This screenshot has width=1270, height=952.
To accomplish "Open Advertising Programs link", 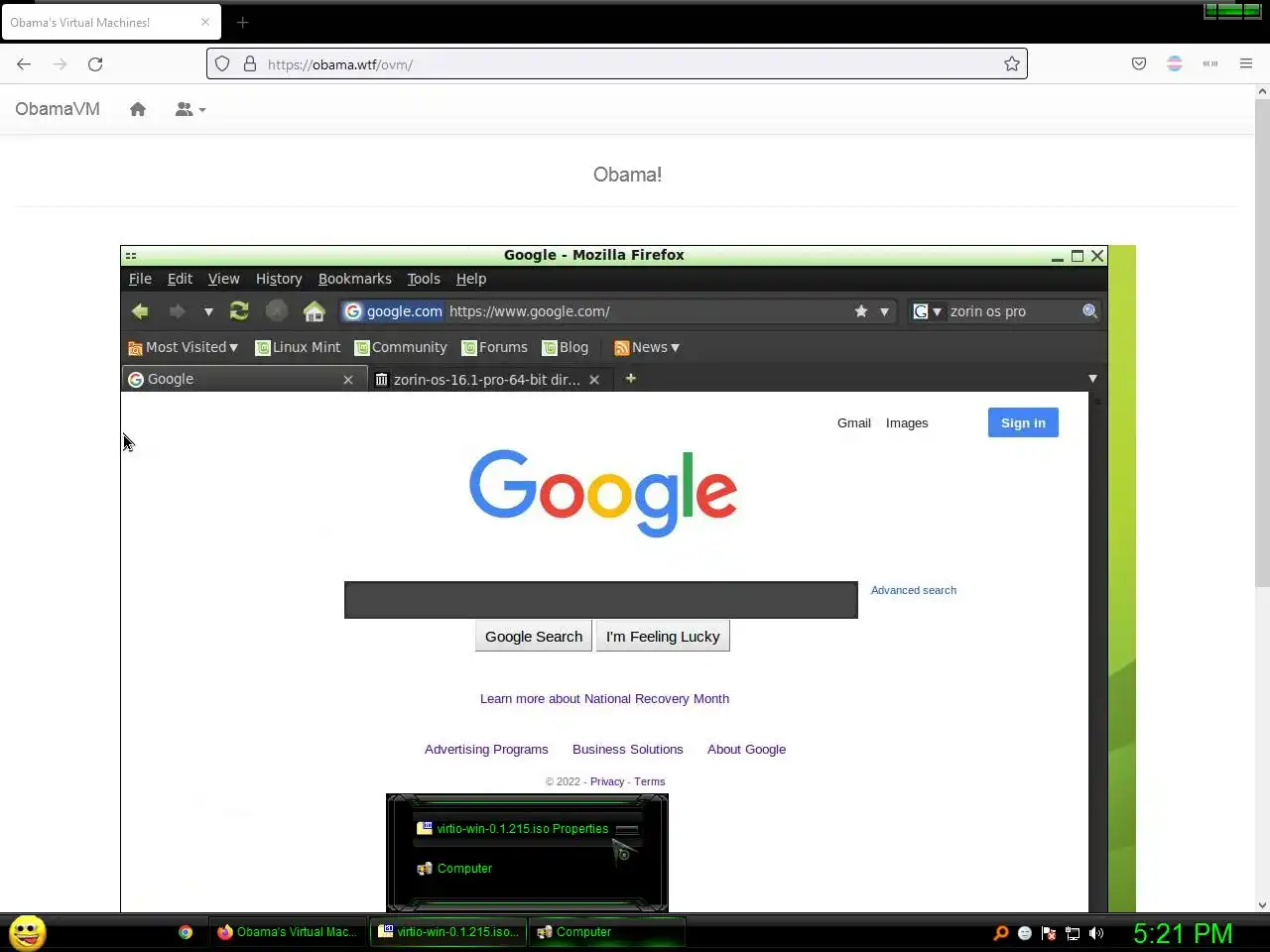I will tap(486, 750).
